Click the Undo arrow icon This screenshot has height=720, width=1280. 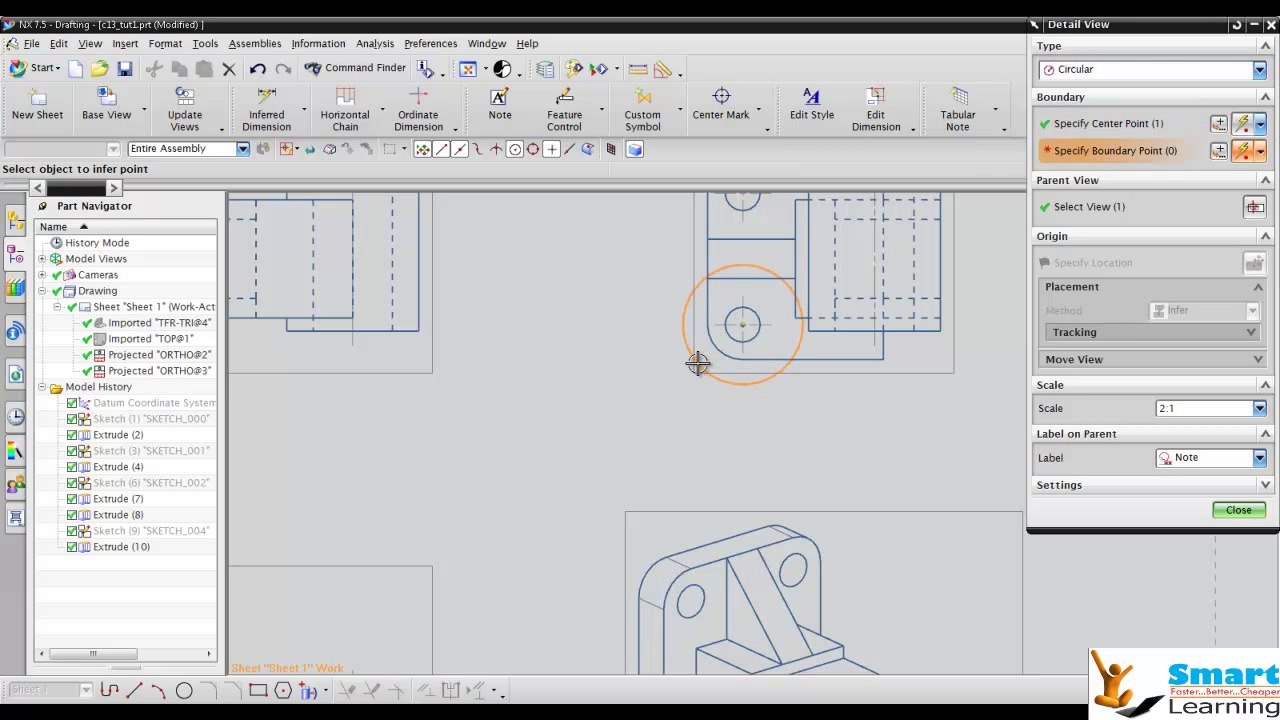[x=258, y=69]
